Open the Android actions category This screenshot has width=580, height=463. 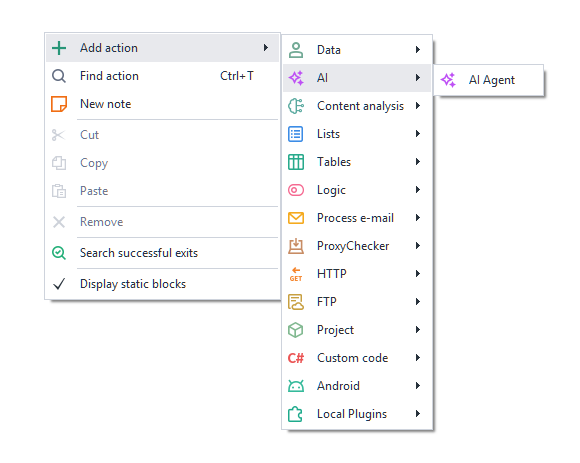click(357, 386)
